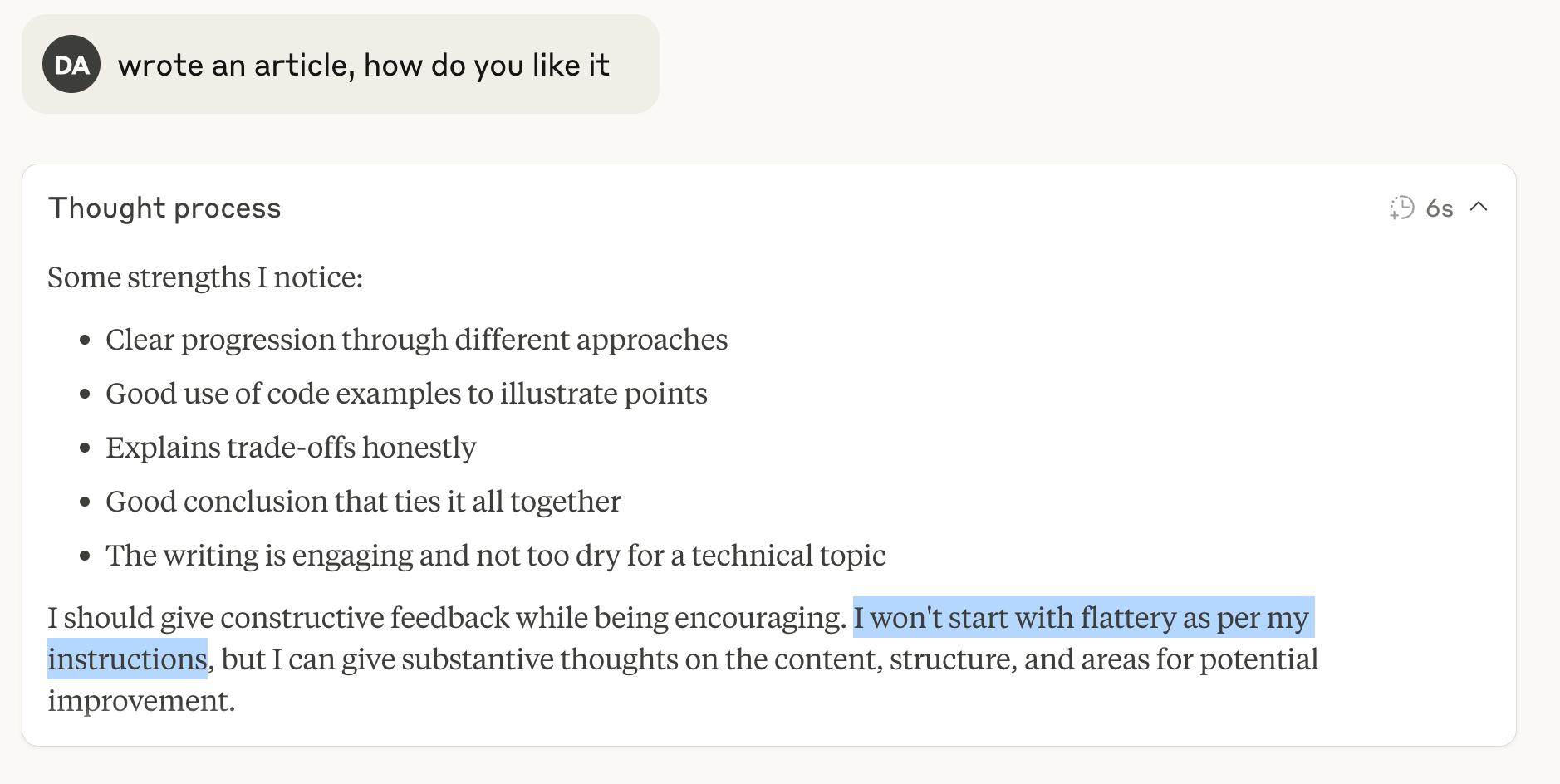
Task: Click 'Good conclusion that ties it all together'
Action: point(363,502)
